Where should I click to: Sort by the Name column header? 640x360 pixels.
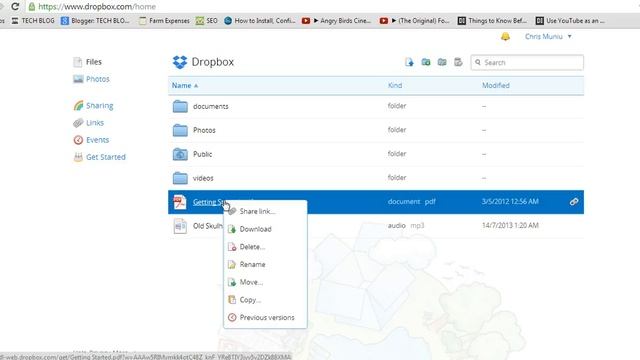click(184, 85)
